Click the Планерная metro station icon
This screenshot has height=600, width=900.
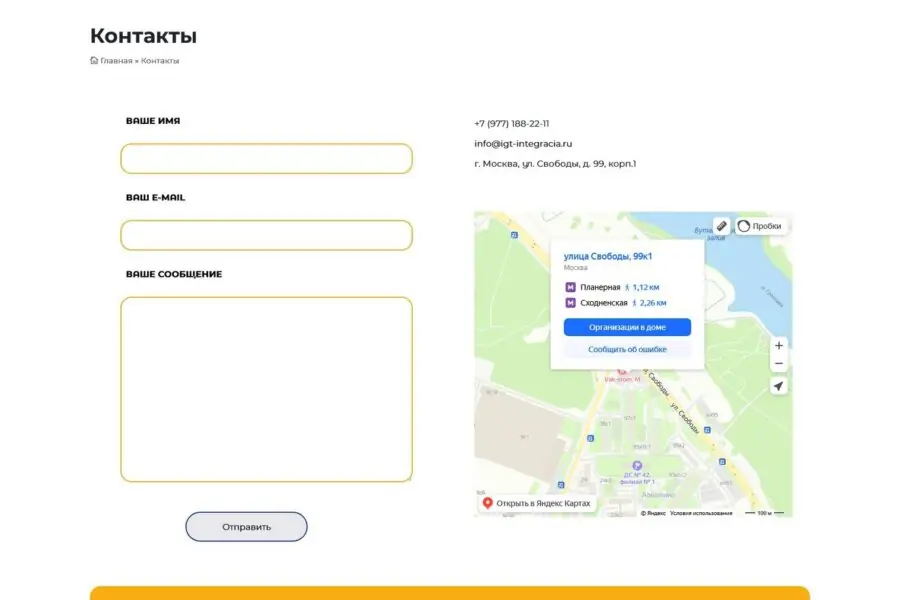pos(570,287)
